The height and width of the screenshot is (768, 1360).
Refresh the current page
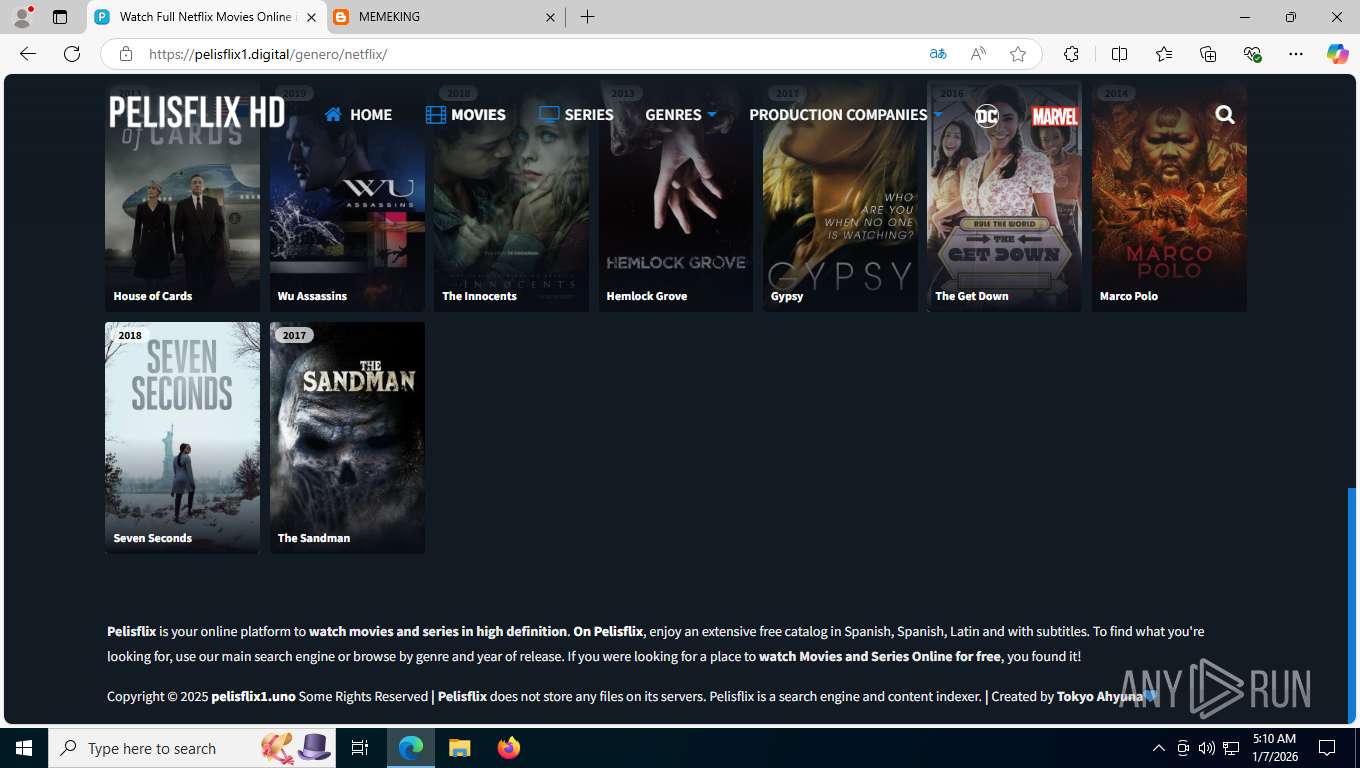point(72,54)
